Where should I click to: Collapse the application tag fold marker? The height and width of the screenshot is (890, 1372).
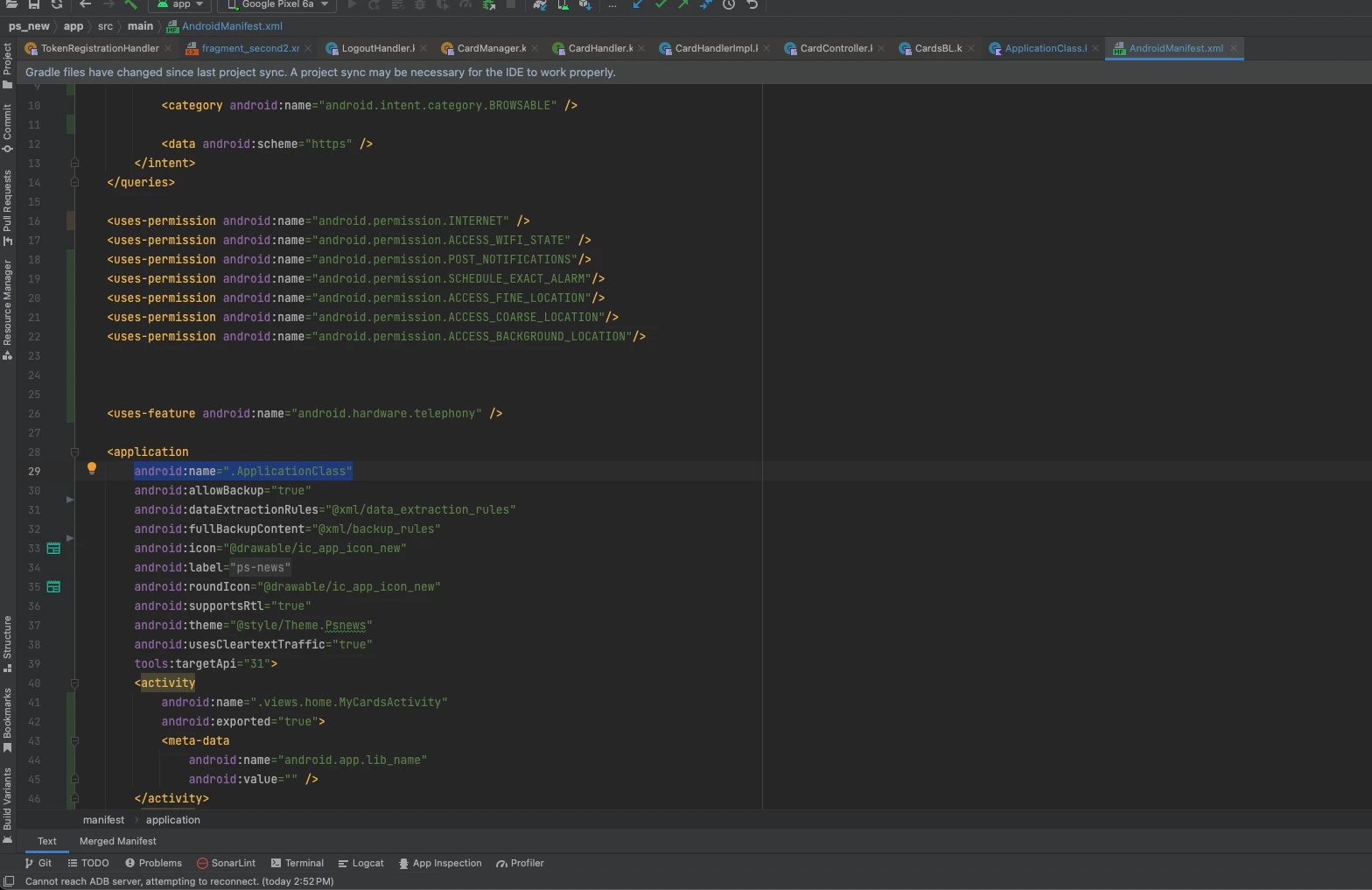pos(74,452)
